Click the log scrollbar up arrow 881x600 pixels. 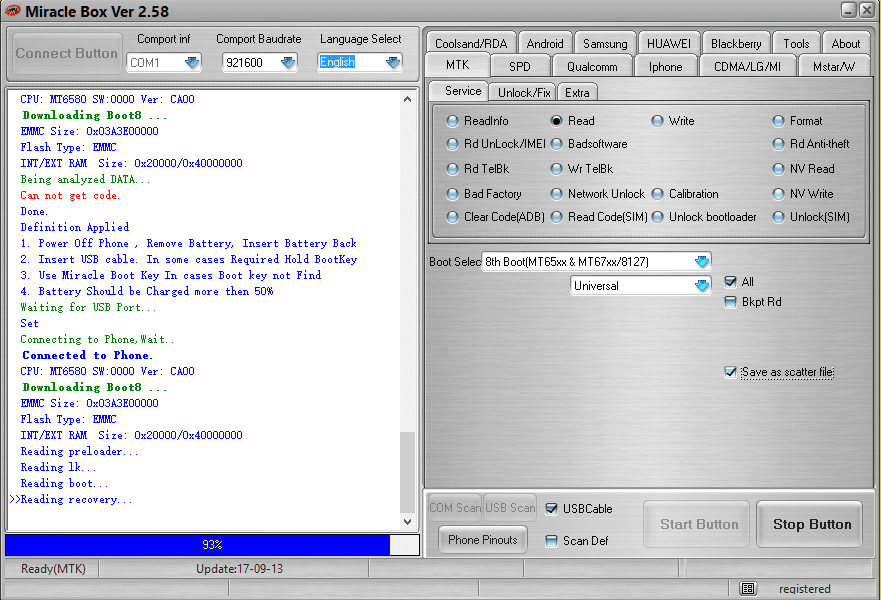[x=407, y=99]
